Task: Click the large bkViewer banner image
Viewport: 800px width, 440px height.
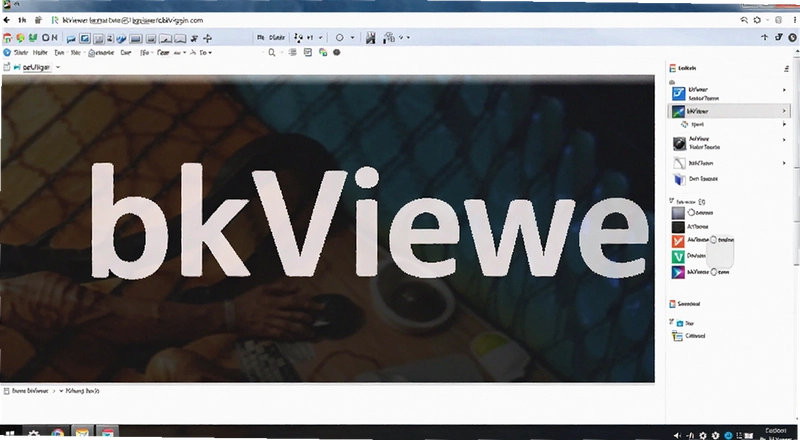Action: point(328,229)
